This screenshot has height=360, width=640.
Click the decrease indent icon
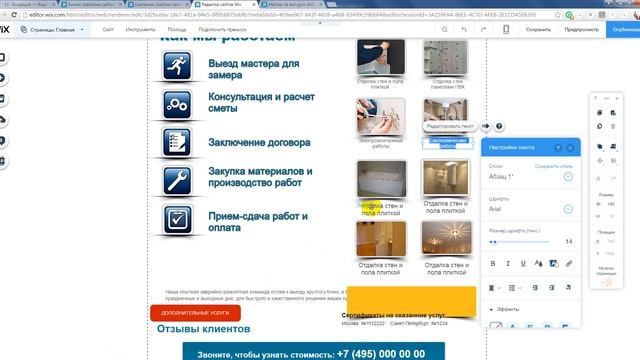[535, 288]
